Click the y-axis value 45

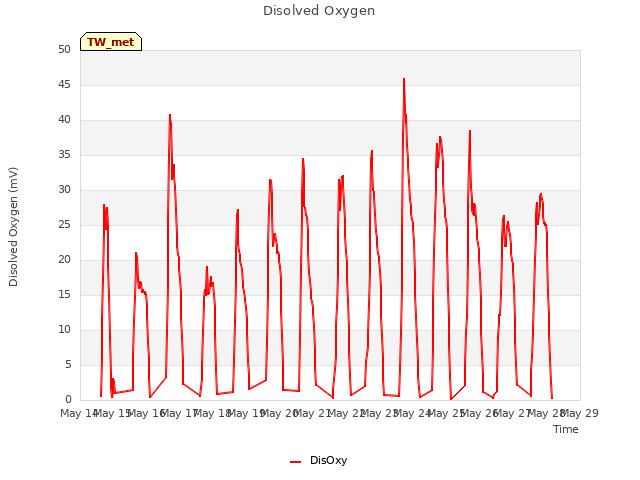(x=64, y=84)
